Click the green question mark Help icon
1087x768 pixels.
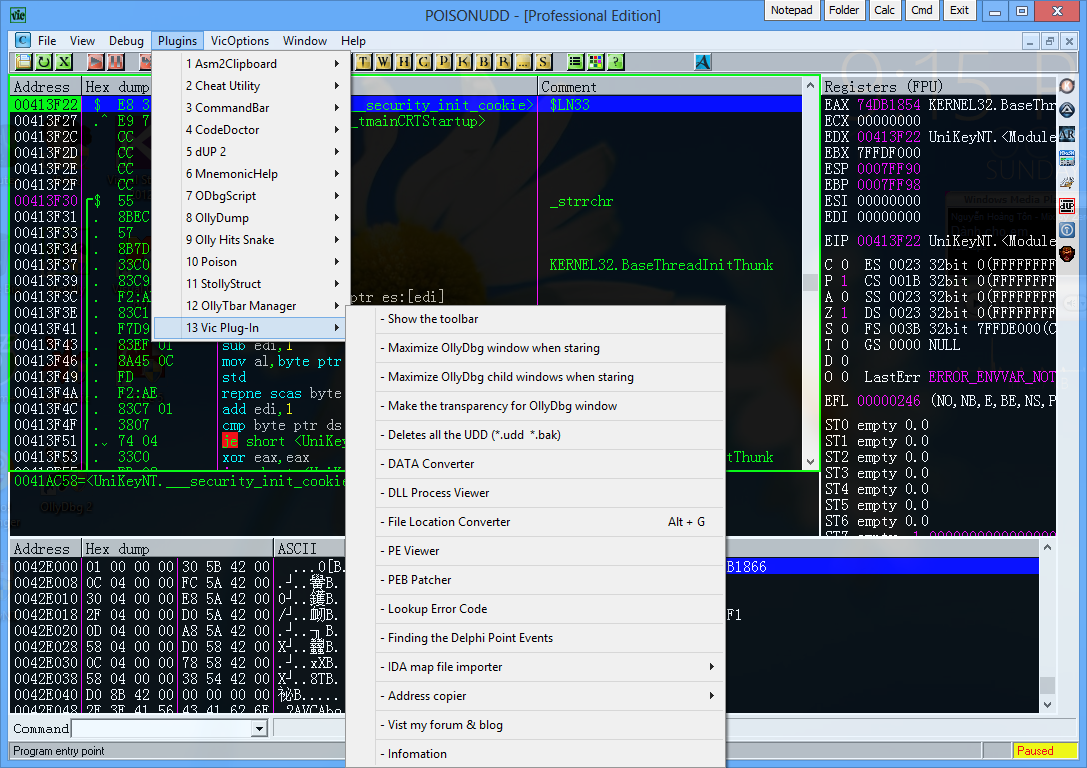point(616,62)
